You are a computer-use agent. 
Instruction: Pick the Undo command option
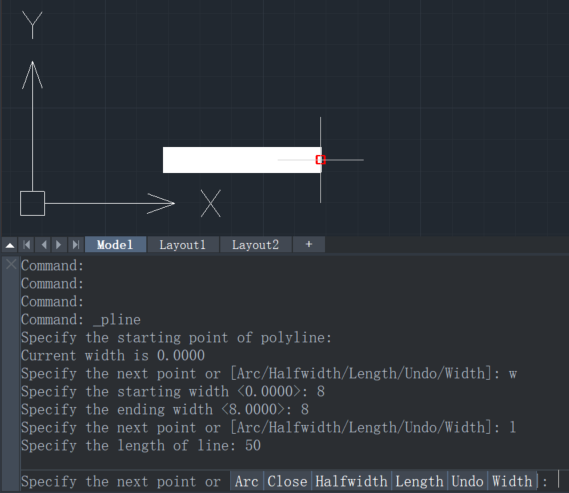[468, 481]
